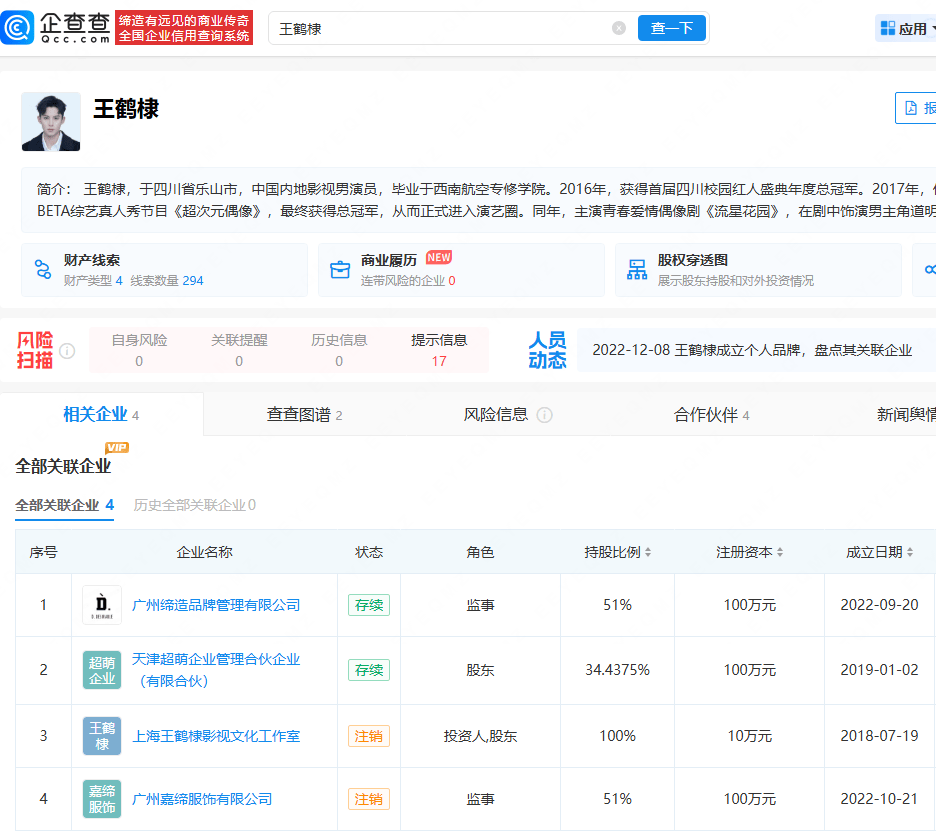Click the red slogan banner beside logo

184,27
